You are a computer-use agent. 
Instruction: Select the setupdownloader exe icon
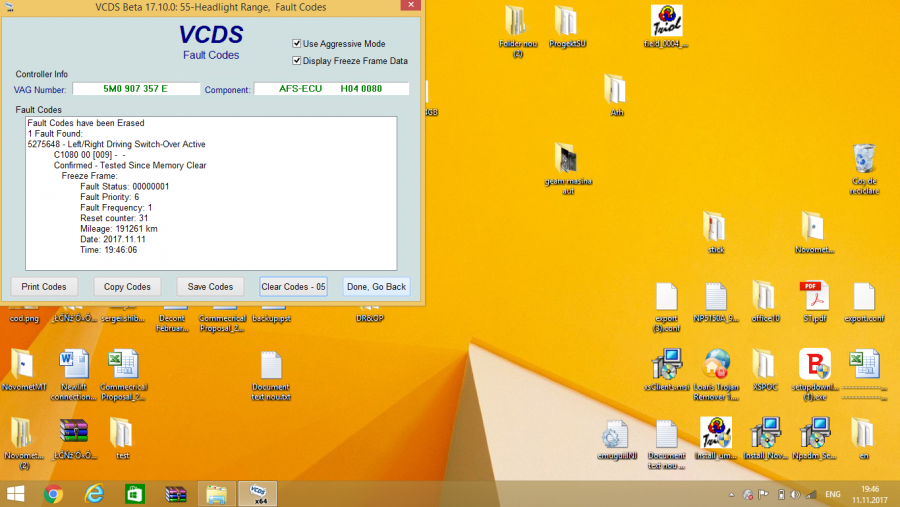[814, 365]
